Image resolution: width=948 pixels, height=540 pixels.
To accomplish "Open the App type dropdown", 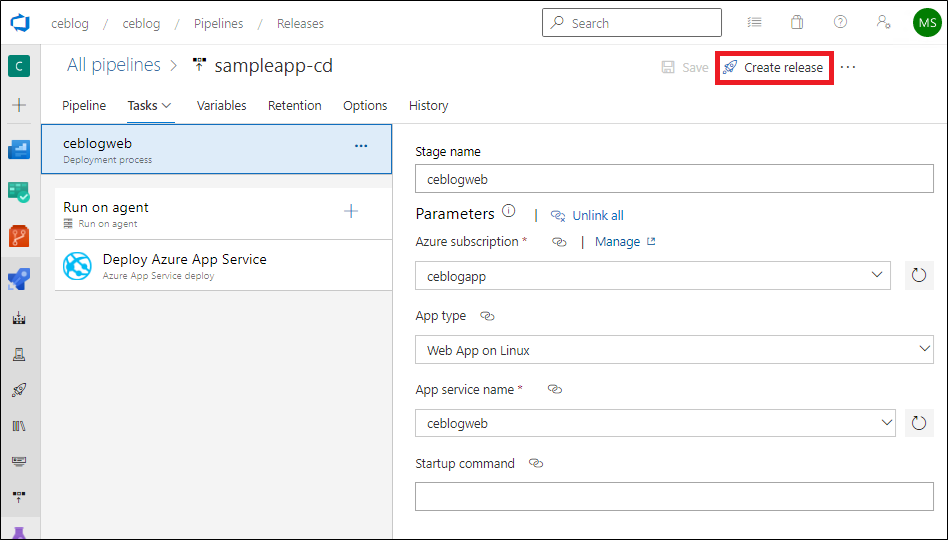I will [674, 350].
